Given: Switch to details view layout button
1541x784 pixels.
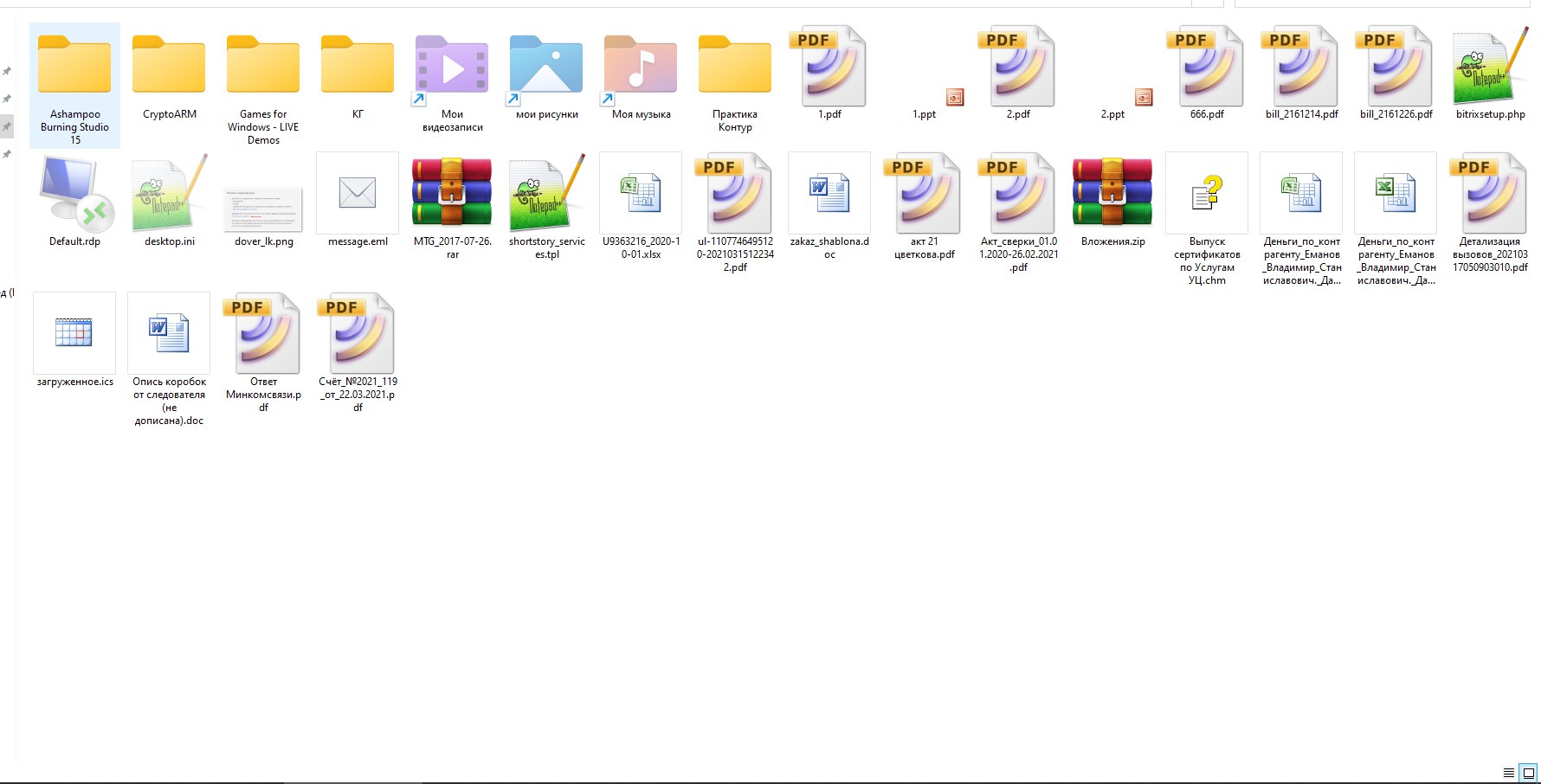Looking at the screenshot, I should pyautogui.click(x=1509, y=773).
